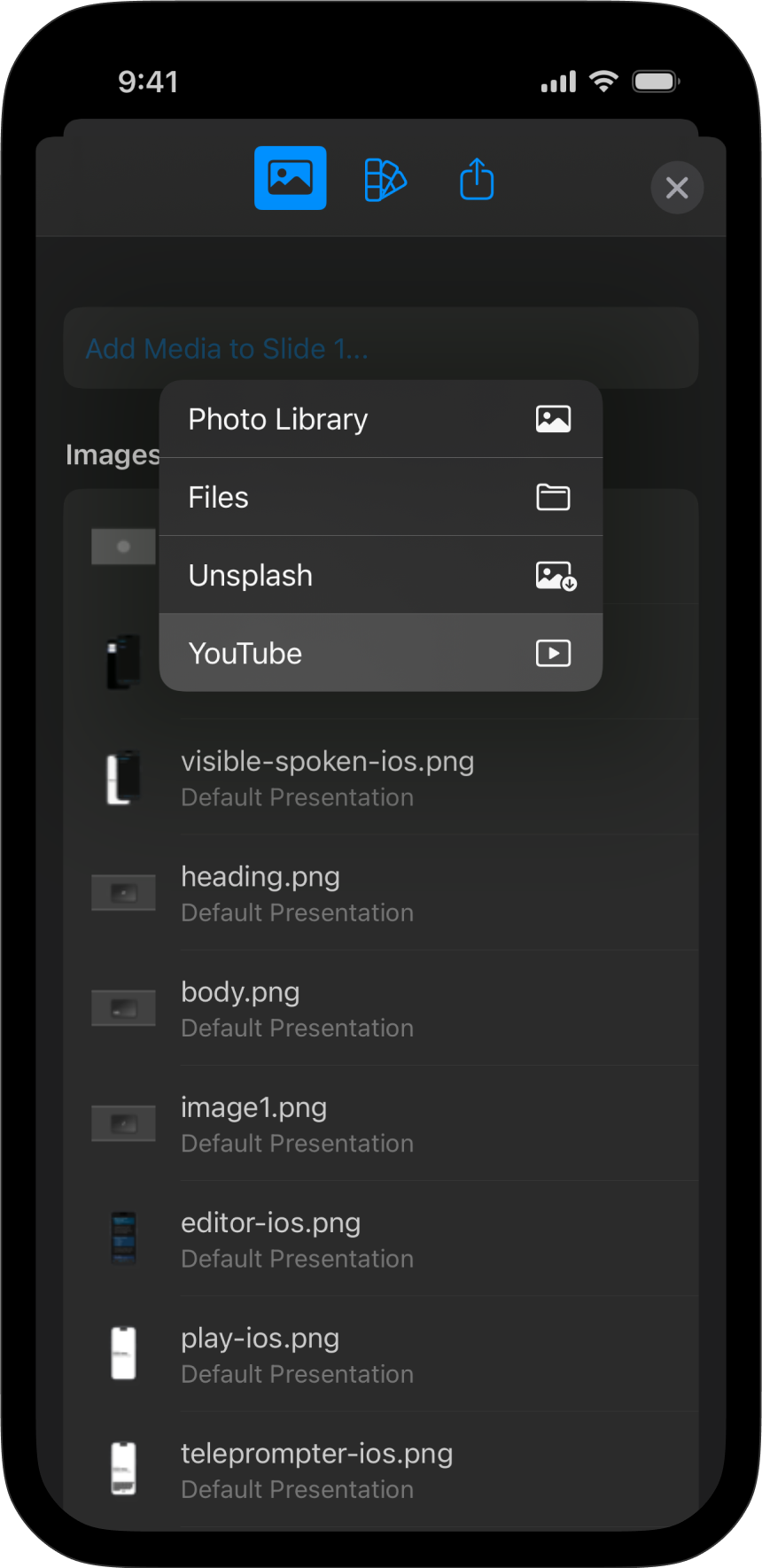Select teleprompter-ios.png list item
This screenshot has width=762, height=1568.
pos(316,1469)
